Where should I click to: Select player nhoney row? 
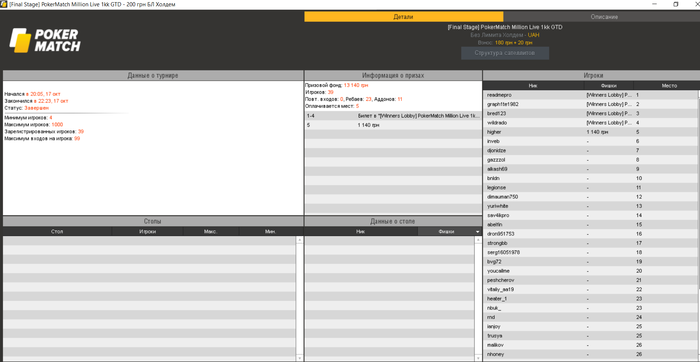589,354
